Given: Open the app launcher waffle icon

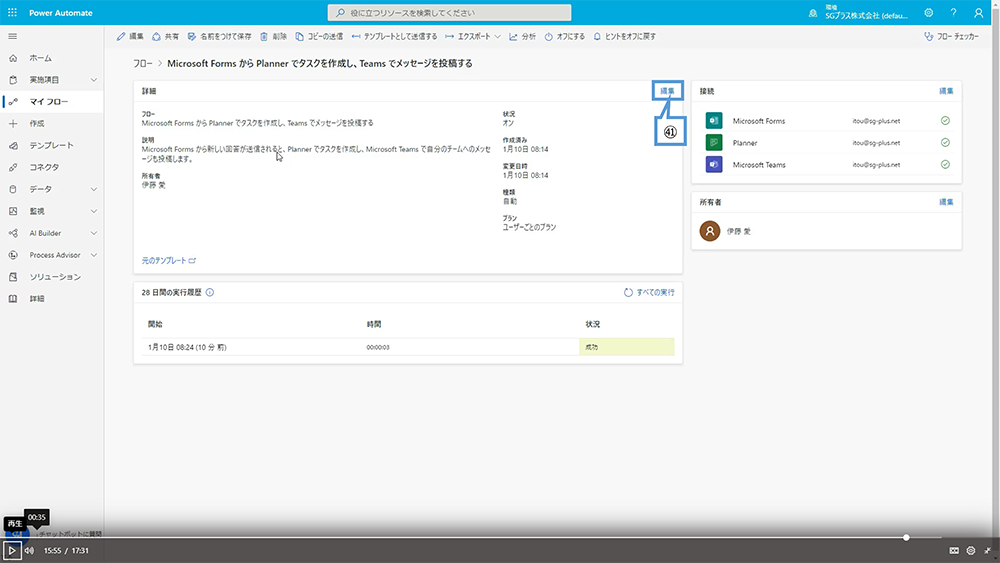Looking at the screenshot, I should tap(12, 13).
